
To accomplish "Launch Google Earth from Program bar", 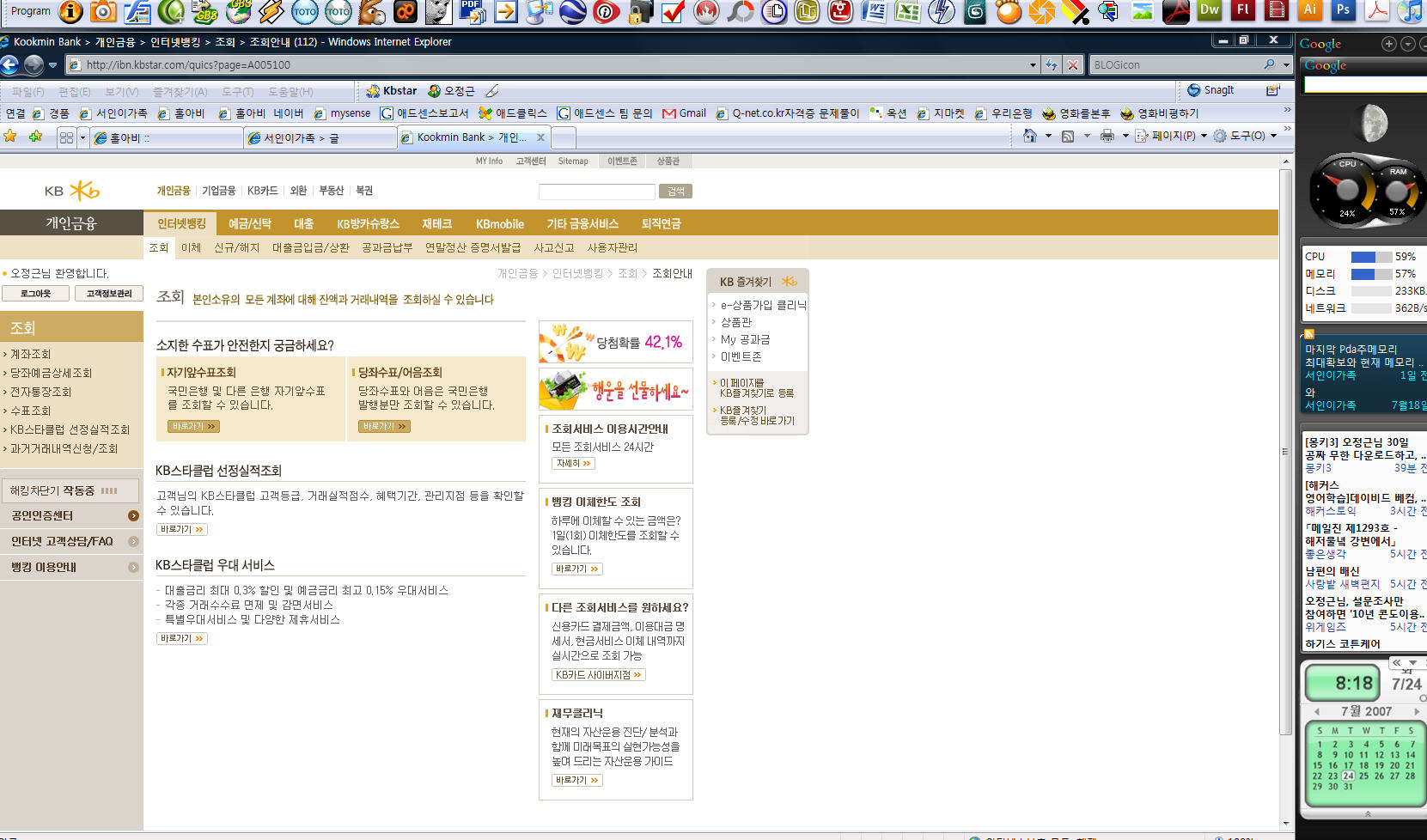I will [x=573, y=11].
